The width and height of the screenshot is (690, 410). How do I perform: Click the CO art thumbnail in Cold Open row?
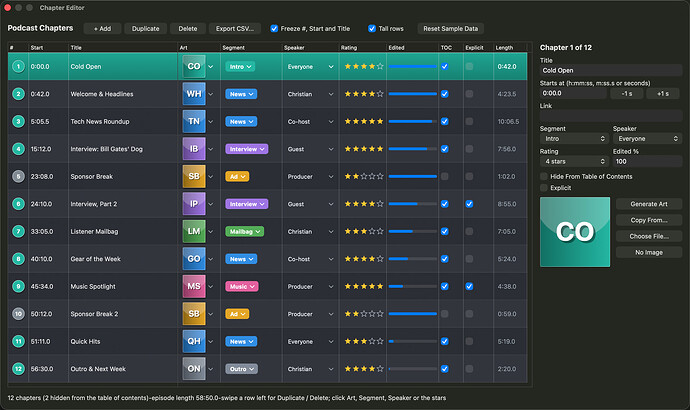[x=194, y=66]
